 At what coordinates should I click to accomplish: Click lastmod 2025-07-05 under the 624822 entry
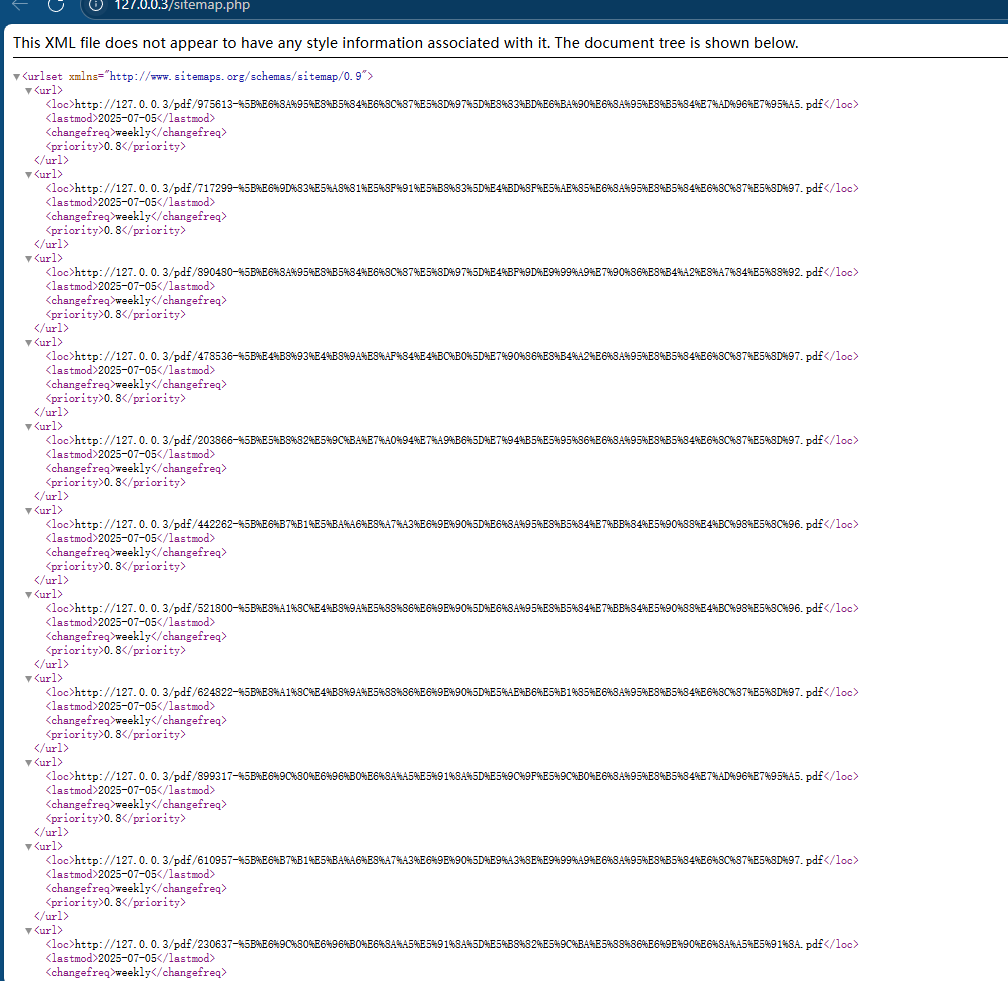pyautogui.click(x=130, y=706)
